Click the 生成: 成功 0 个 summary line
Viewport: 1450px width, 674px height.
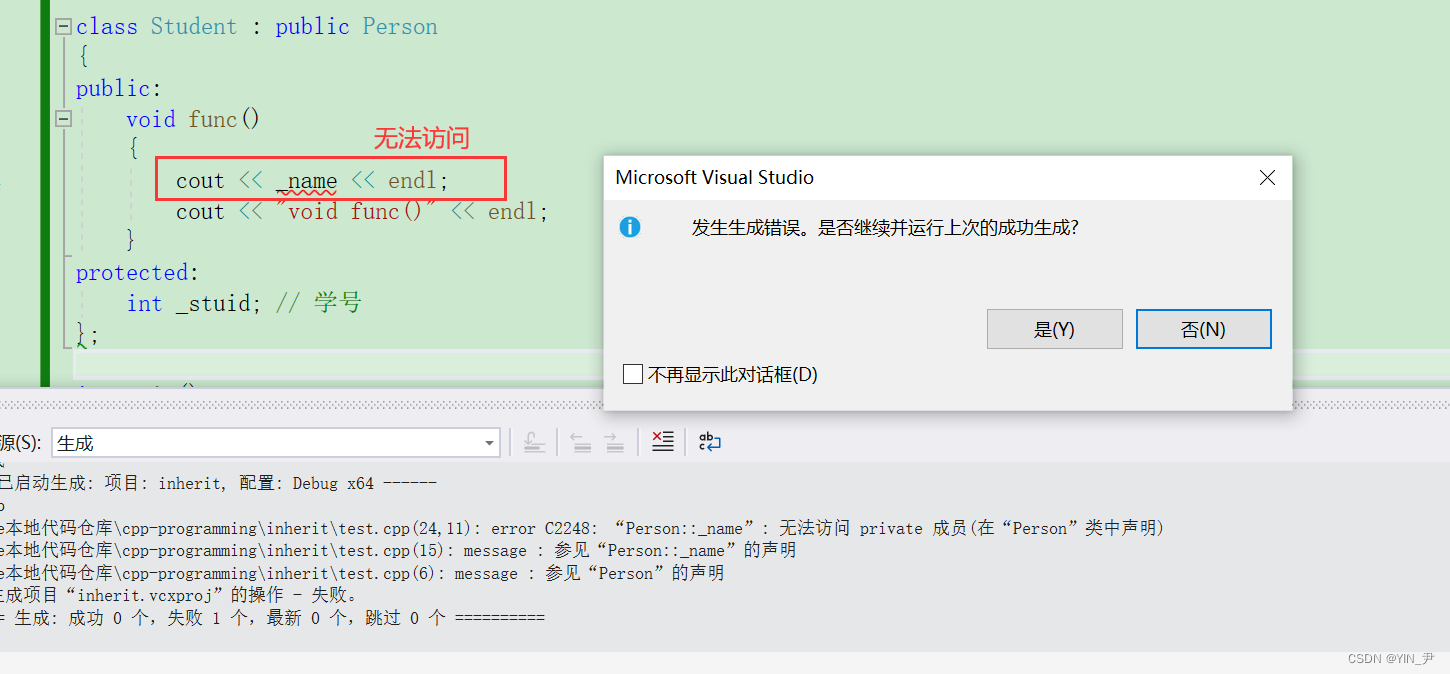pos(272,618)
